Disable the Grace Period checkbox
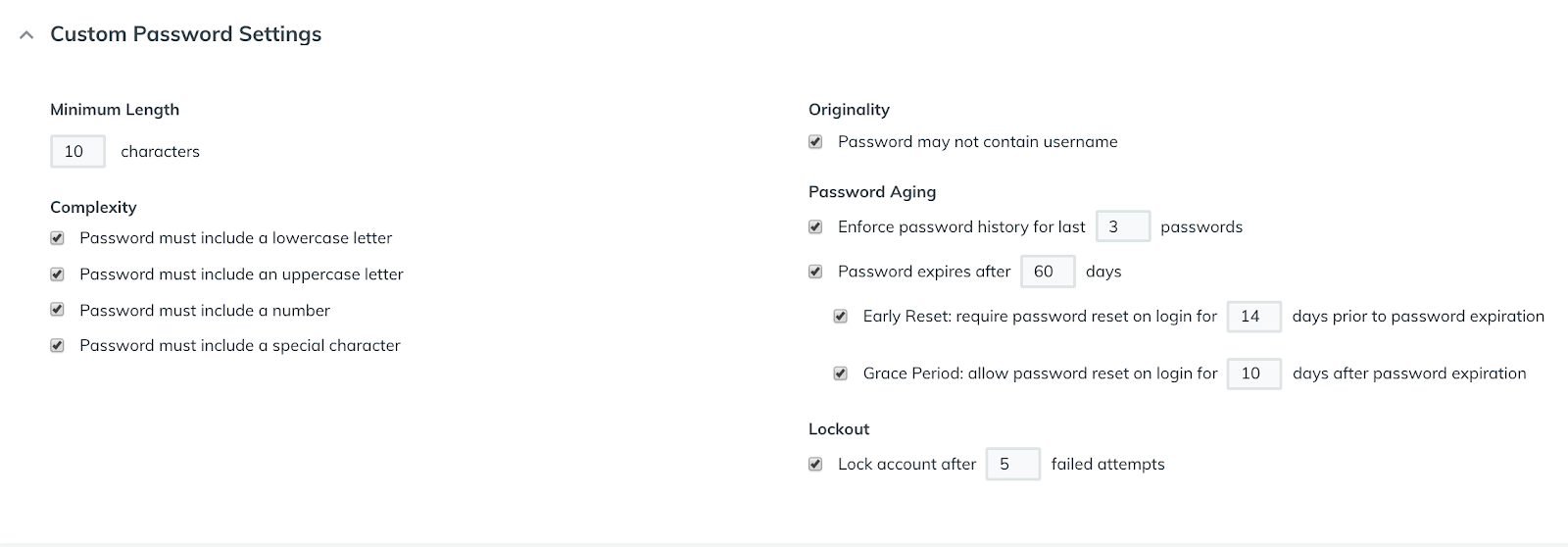The height and width of the screenshot is (547, 1568). click(x=841, y=373)
